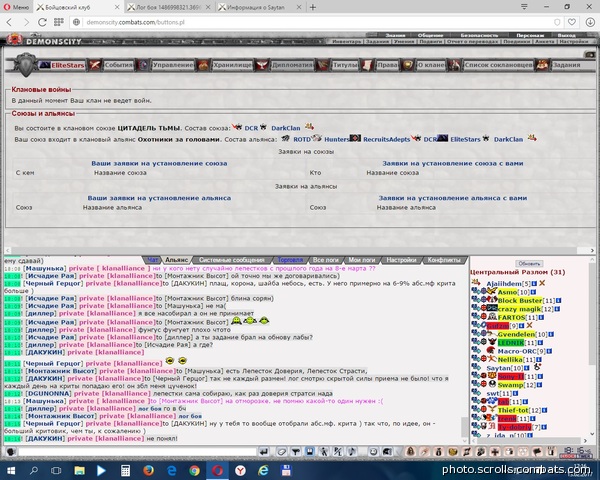Open Opera tab grid speed dial icon
The width and height of the screenshot is (600, 480).
pyautogui.click(x=59, y=22)
